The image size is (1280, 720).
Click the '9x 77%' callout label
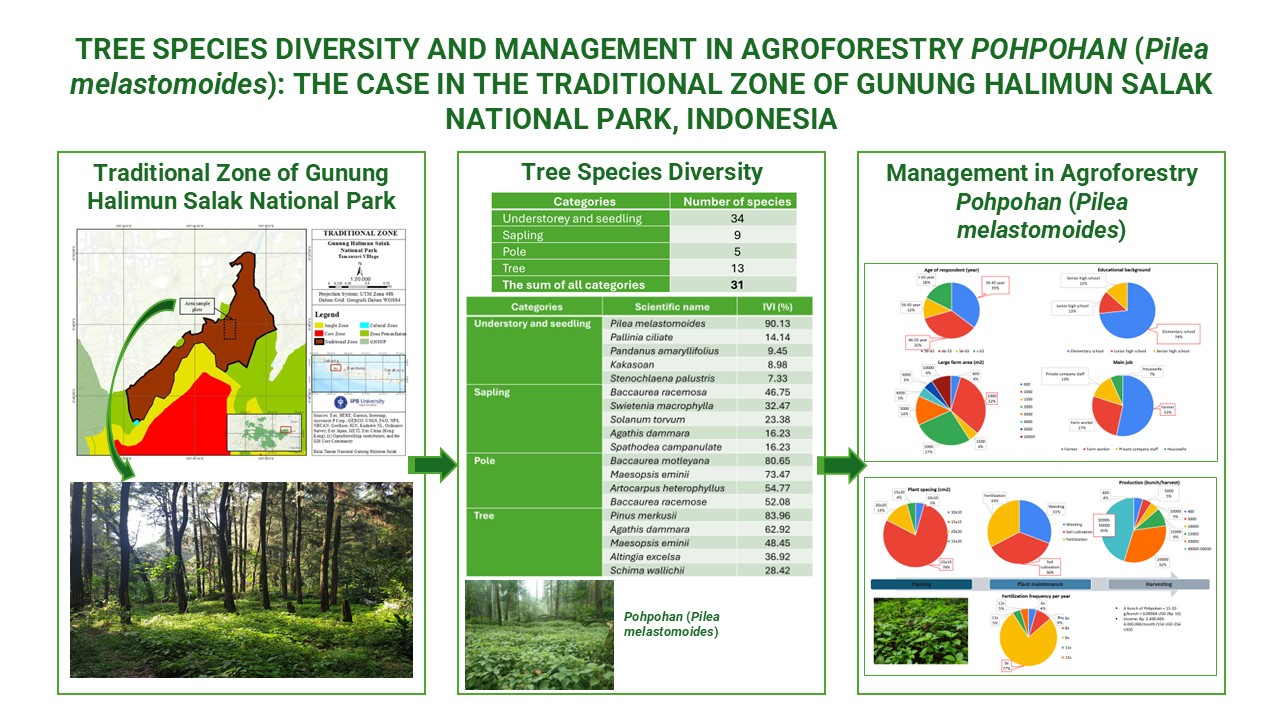click(1006, 667)
